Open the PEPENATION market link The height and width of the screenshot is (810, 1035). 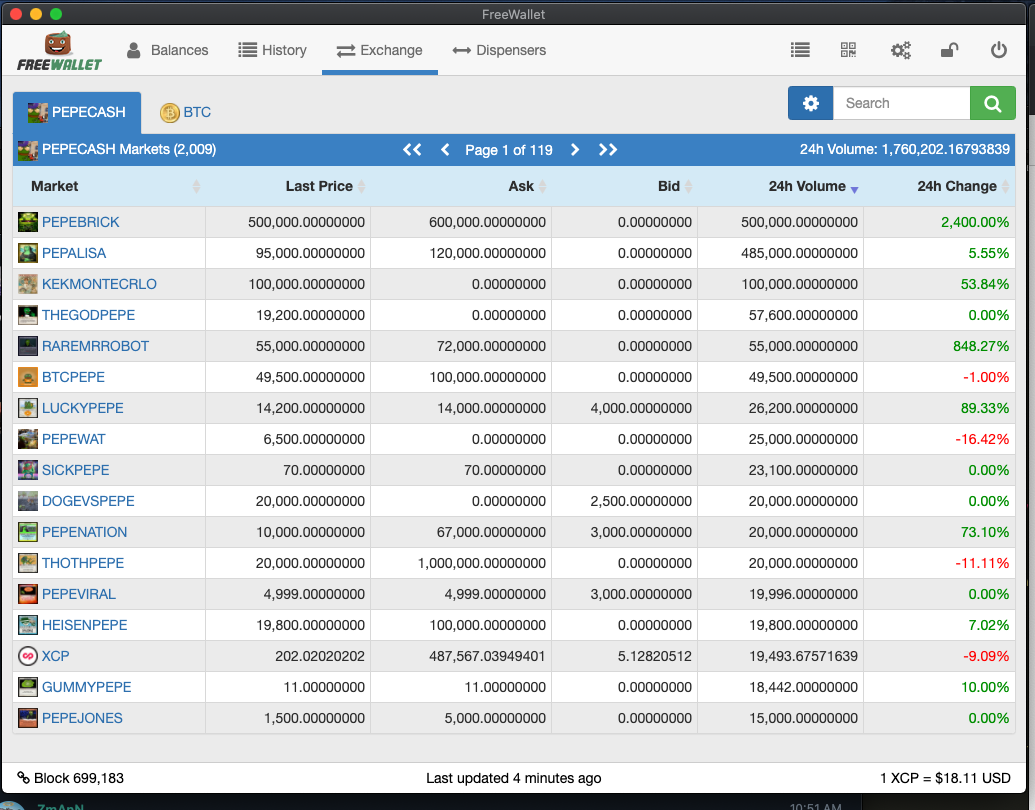pos(84,532)
